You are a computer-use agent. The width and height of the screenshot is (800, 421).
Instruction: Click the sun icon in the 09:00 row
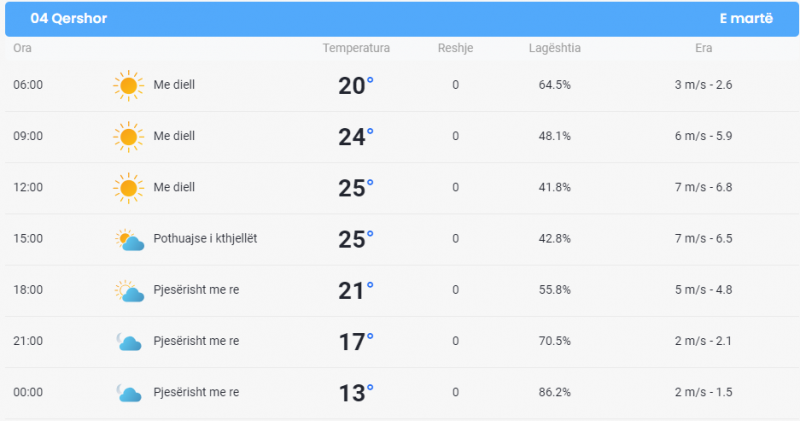pos(129,137)
